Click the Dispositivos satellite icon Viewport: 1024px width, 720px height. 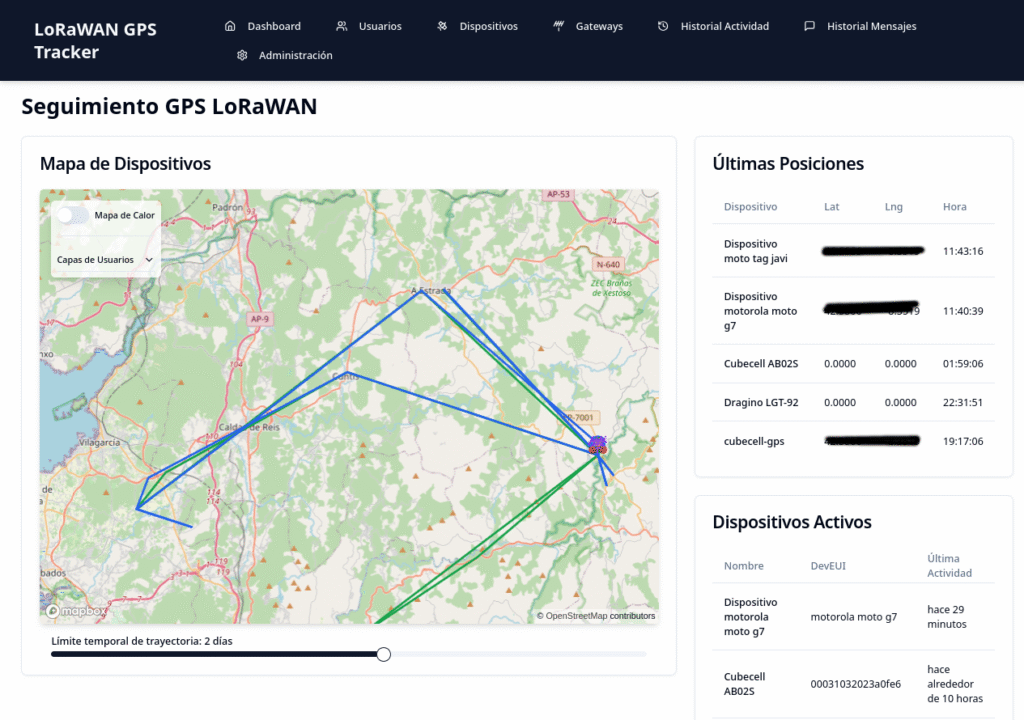tap(442, 26)
